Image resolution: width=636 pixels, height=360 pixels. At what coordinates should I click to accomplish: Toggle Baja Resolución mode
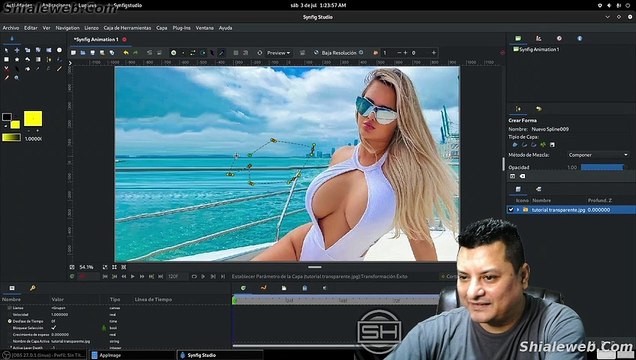tap(339, 53)
